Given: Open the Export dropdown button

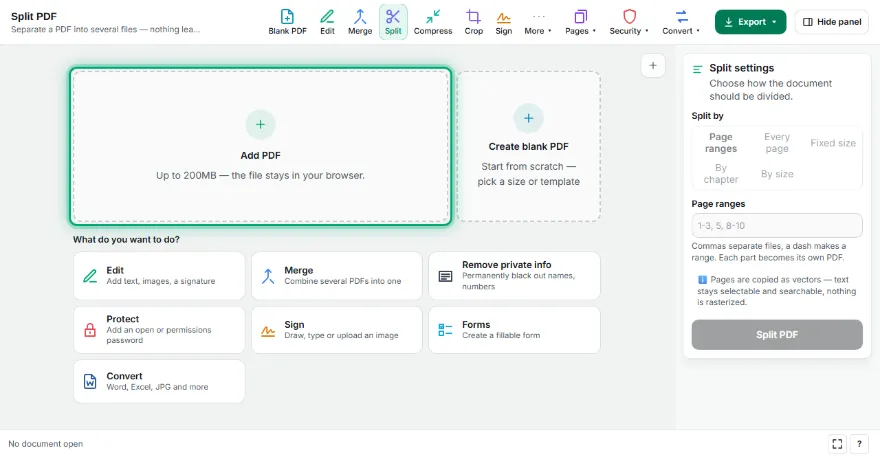Looking at the screenshot, I should click(750, 22).
